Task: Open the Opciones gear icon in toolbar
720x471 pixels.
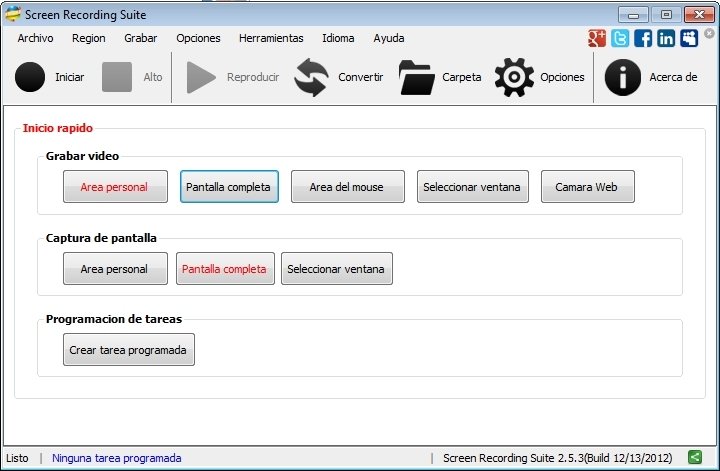Action: [514, 77]
